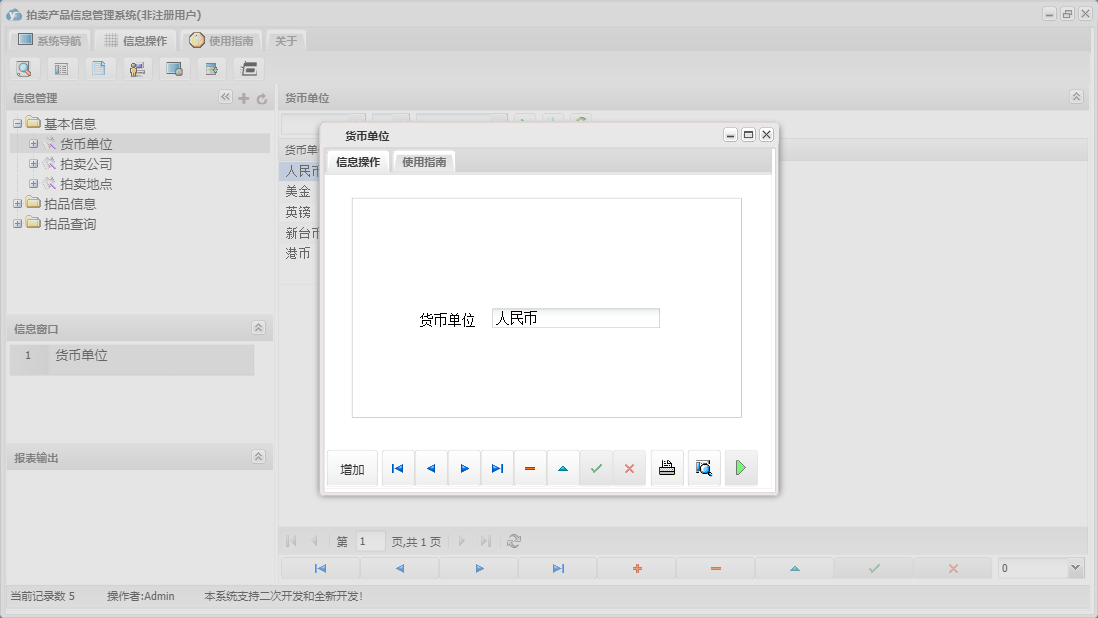Collapse the 信息管理 panel

[225, 97]
